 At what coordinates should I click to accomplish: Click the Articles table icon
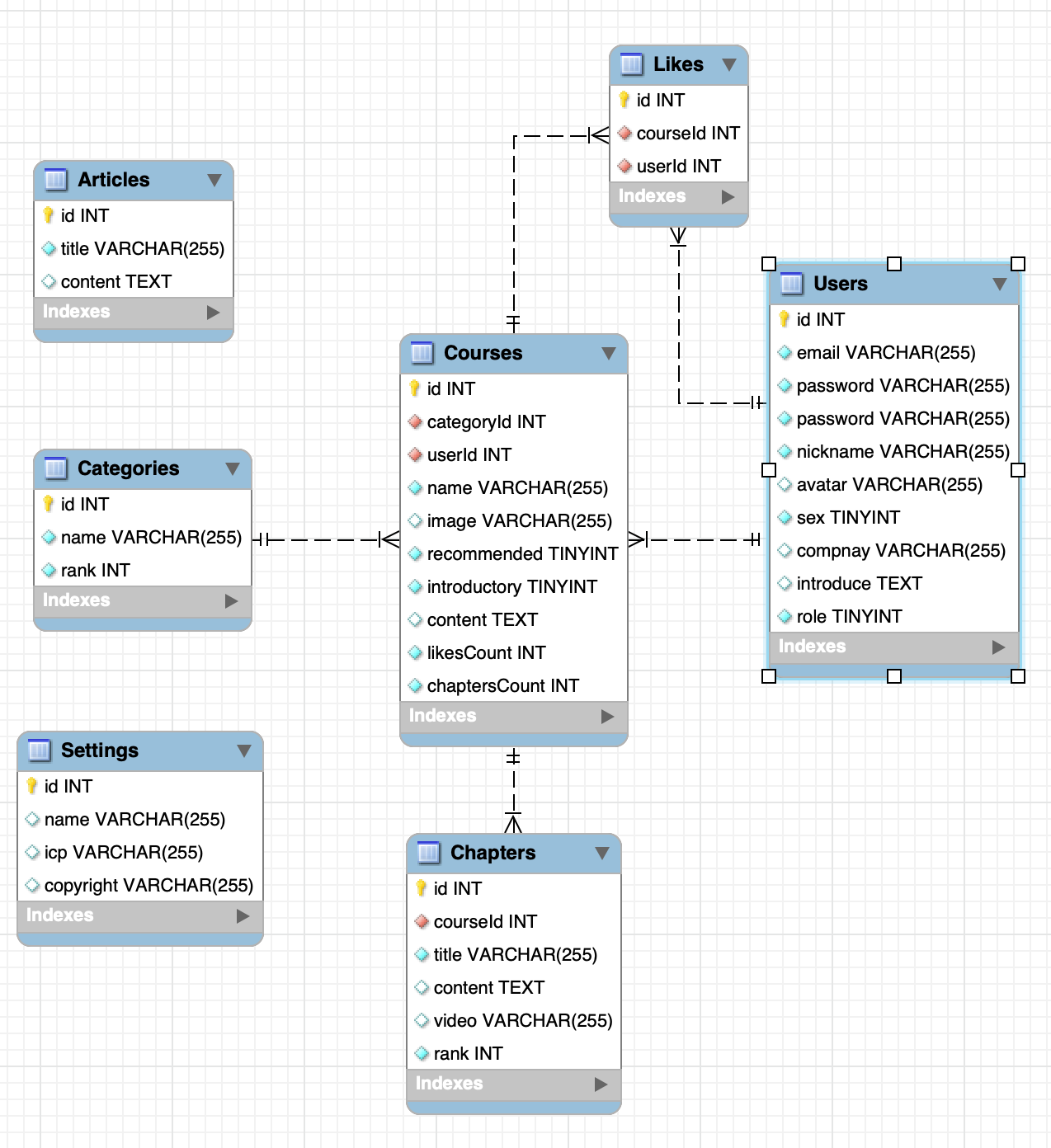(x=55, y=180)
